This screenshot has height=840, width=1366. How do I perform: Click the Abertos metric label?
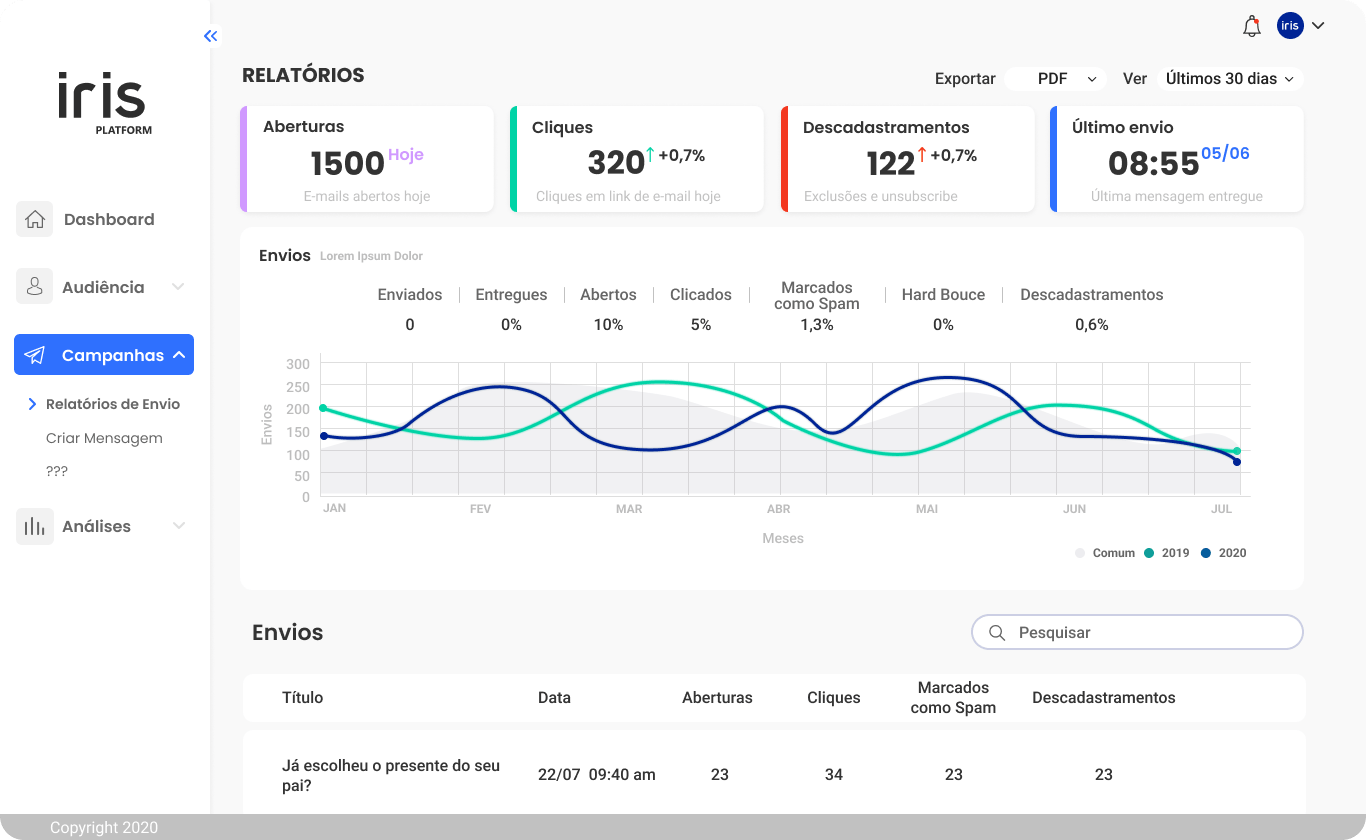[x=608, y=295]
